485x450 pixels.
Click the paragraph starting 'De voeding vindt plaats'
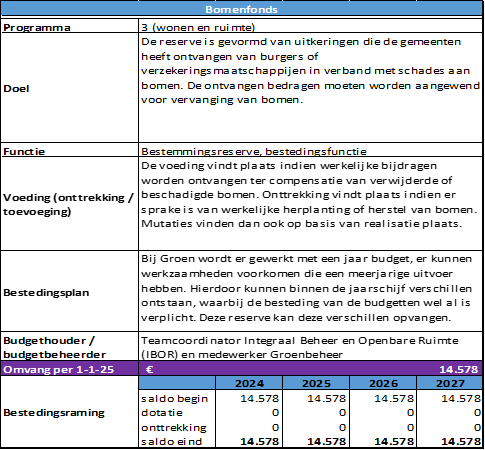point(309,195)
